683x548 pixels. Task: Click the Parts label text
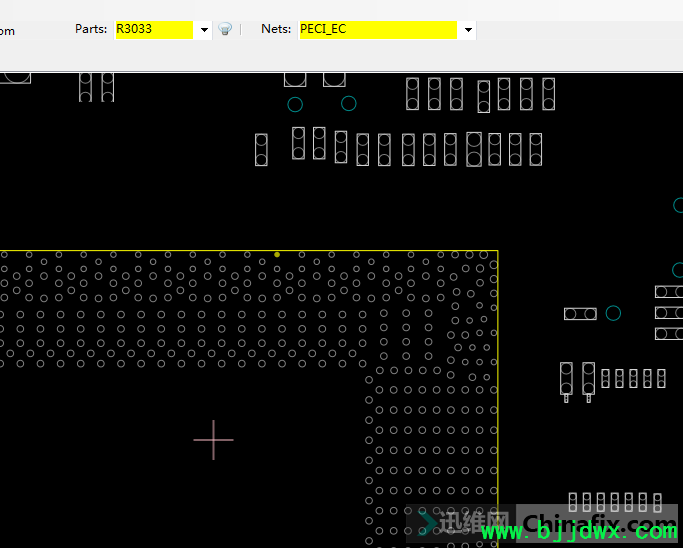91,29
